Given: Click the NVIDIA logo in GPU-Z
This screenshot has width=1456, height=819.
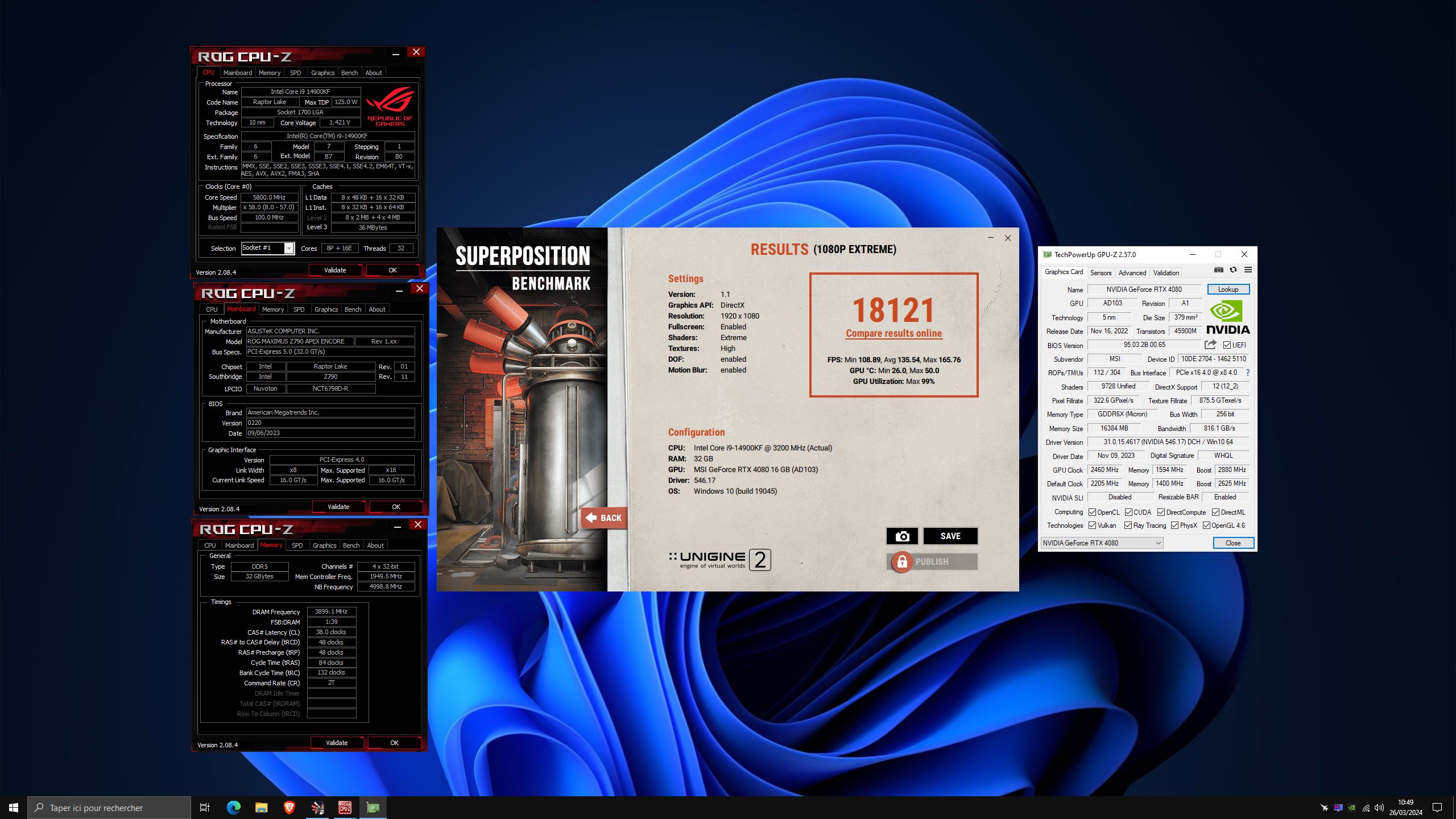Looking at the screenshot, I should tap(1228, 317).
